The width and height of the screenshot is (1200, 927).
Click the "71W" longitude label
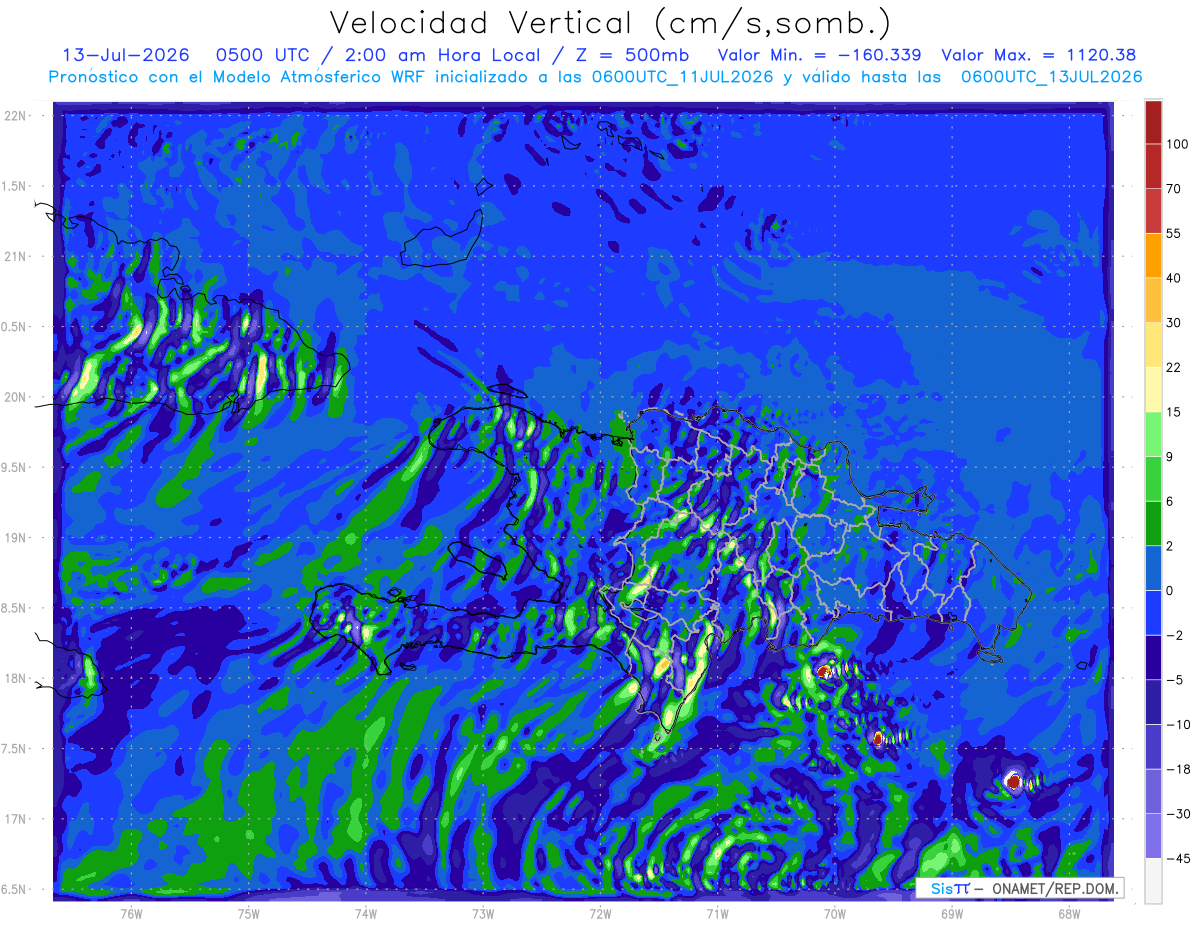[x=717, y=914]
